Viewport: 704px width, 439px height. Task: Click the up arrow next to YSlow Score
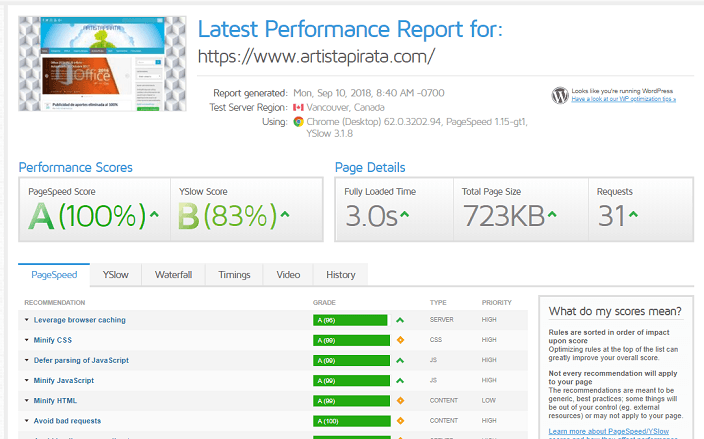tap(285, 215)
